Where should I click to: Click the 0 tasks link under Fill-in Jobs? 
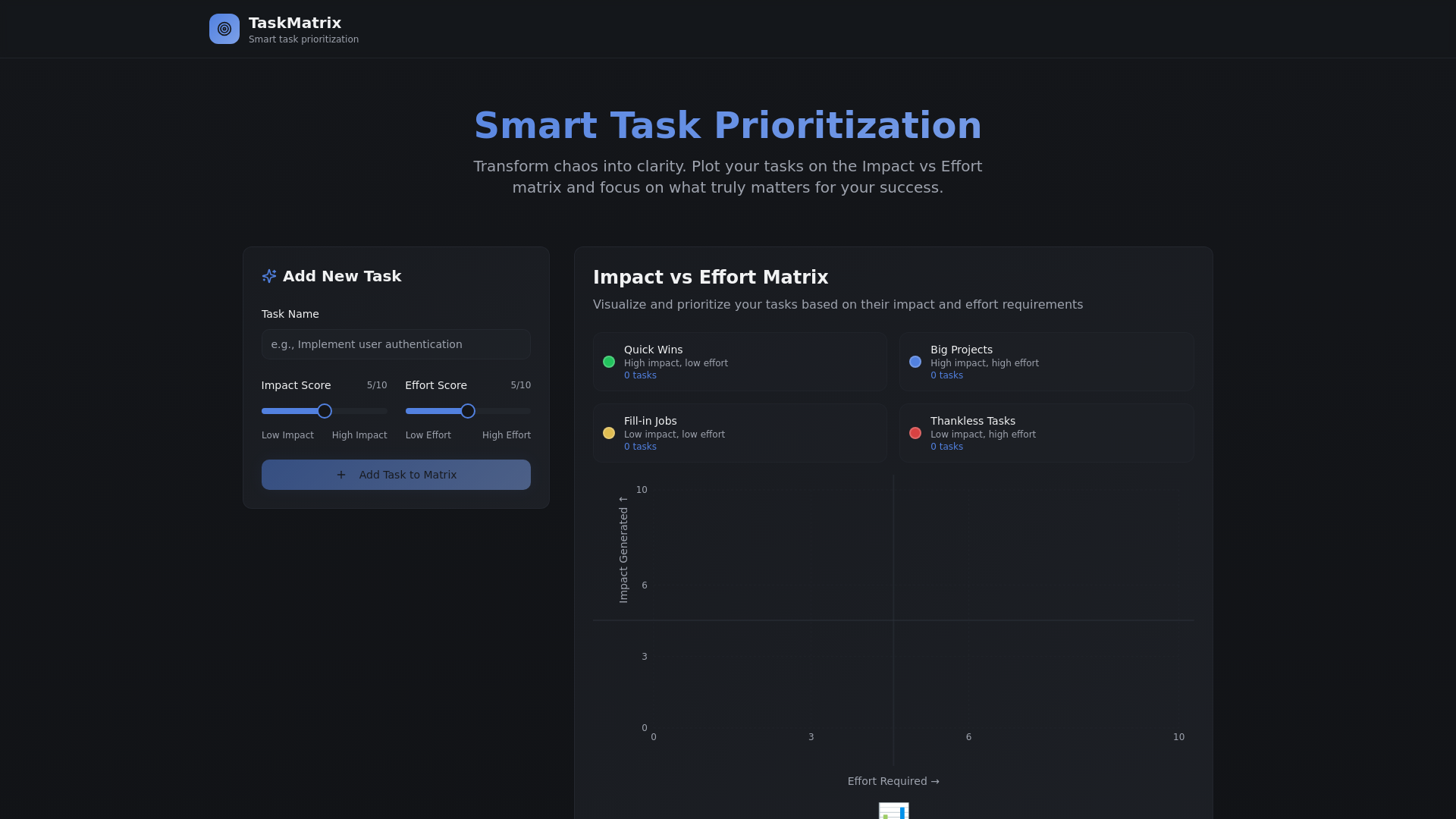(x=639, y=447)
